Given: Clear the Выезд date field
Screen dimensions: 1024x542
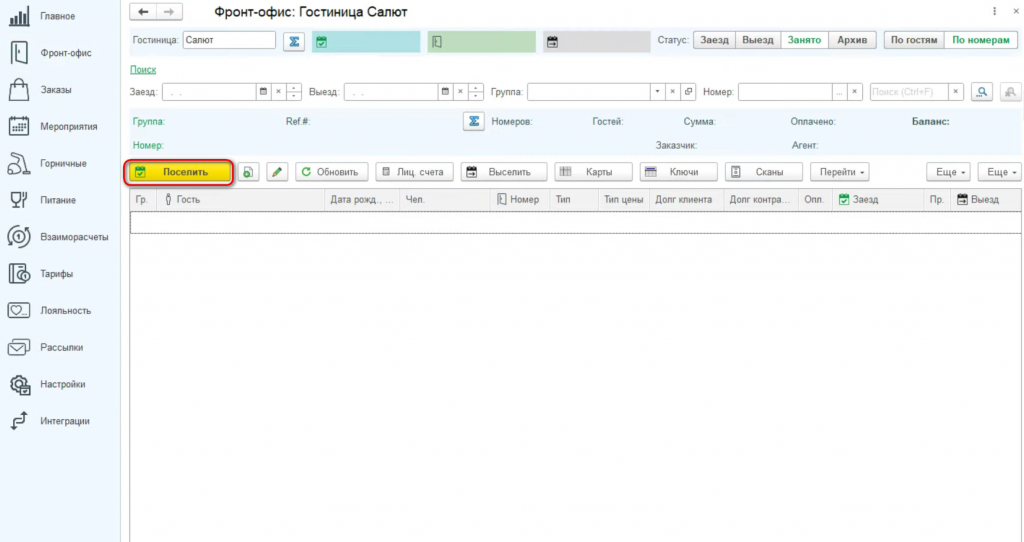Looking at the screenshot, I should pos(460,92).
